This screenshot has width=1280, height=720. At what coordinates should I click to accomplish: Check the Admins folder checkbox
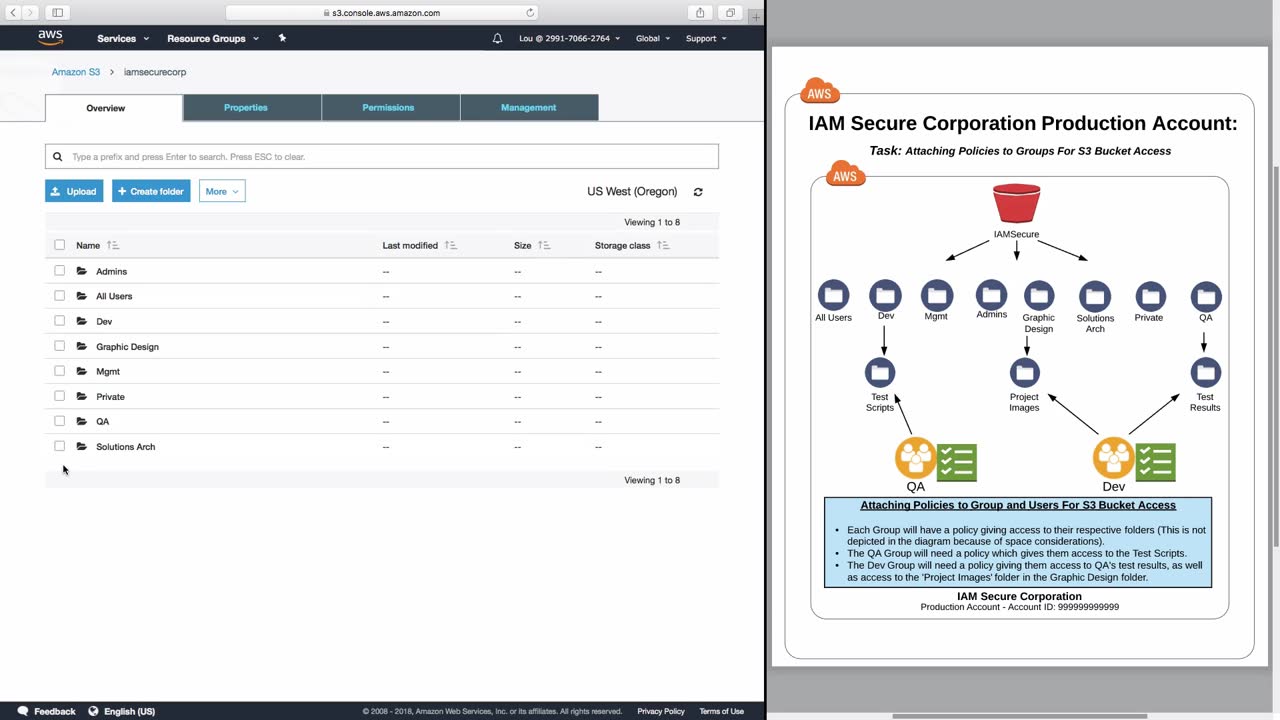(60, 271)
